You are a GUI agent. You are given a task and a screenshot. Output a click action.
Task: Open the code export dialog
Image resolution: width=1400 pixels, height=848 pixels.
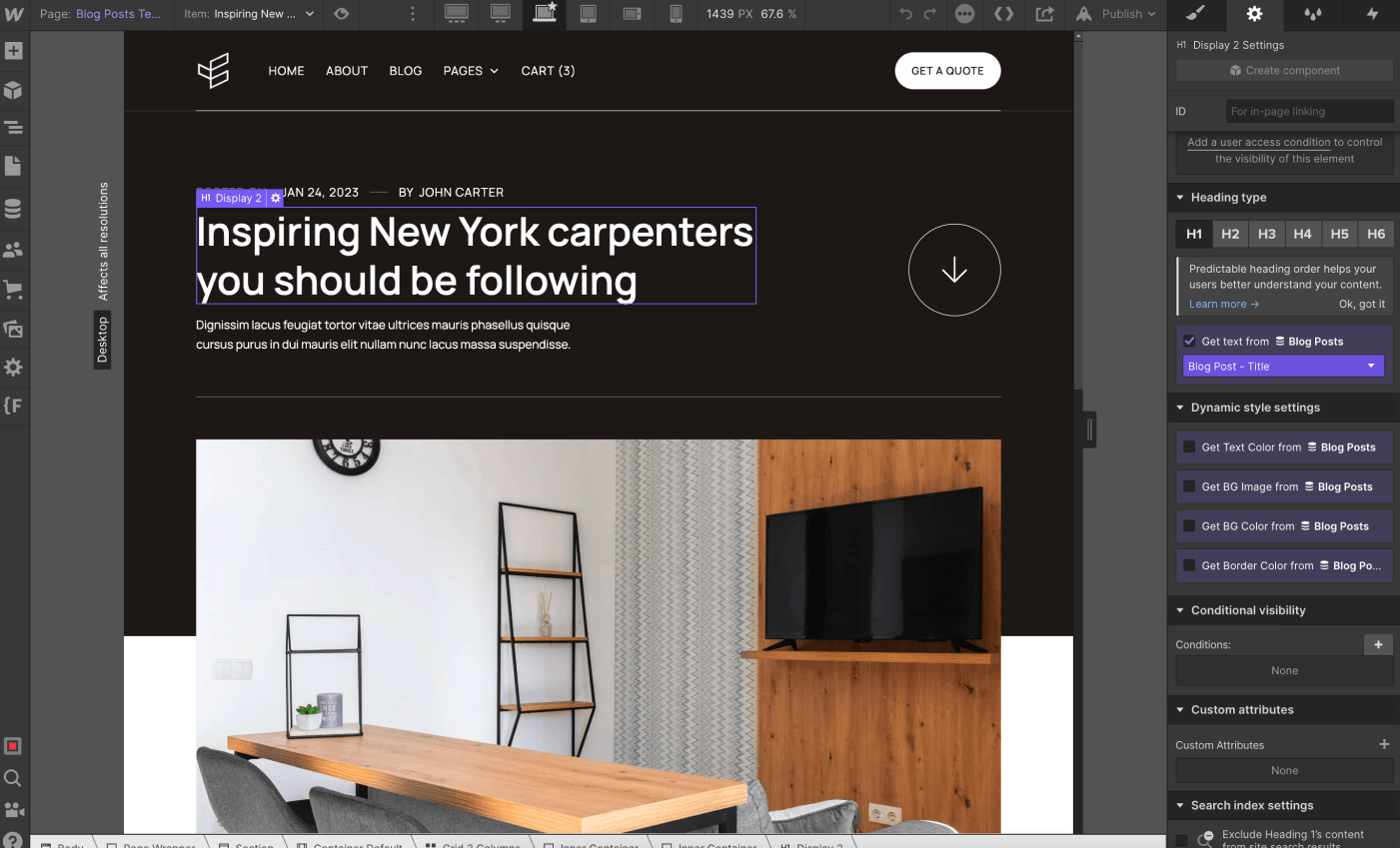click(1004, 14)
